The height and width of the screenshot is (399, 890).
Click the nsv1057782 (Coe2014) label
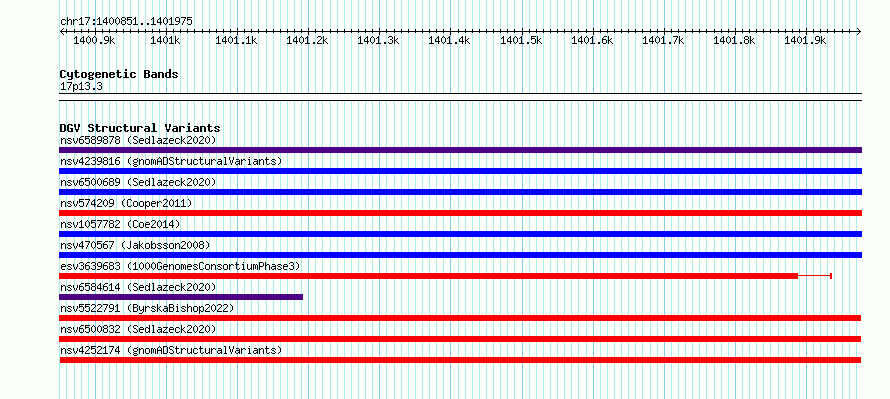point(120,224)
